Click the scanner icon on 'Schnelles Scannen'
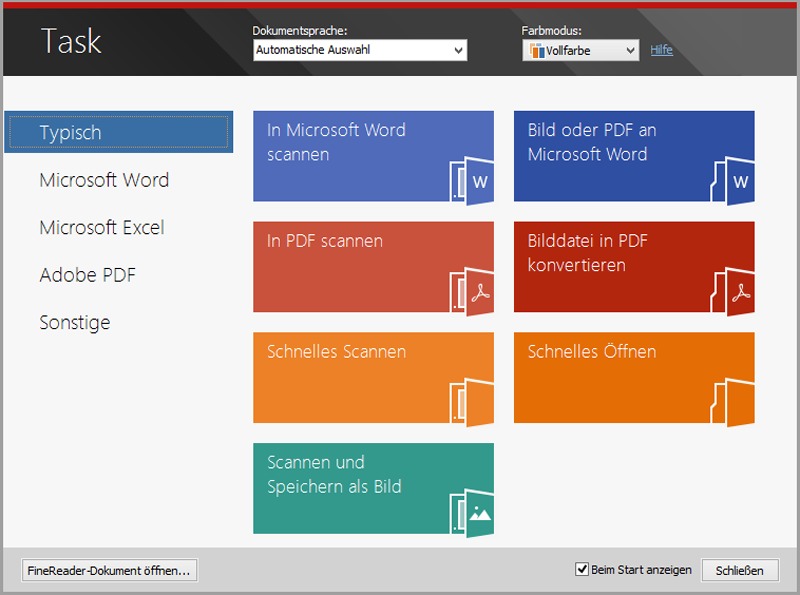This screenshot has width=800, height=595. (x=469, y=402)
